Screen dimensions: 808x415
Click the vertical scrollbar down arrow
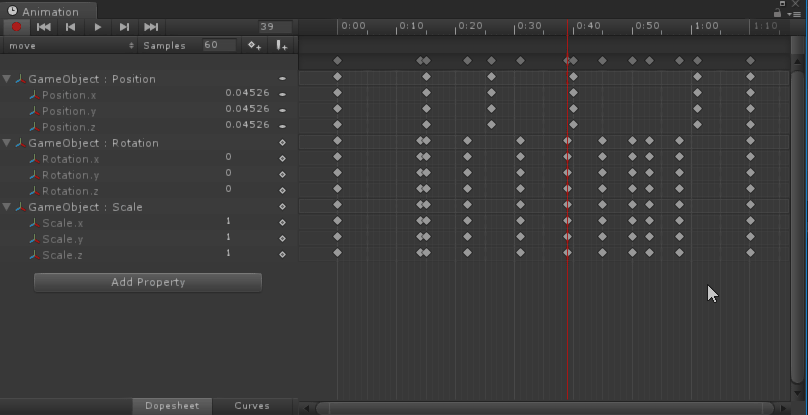798,392
